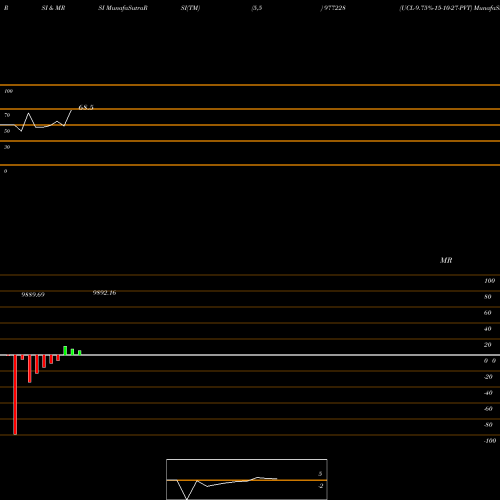Click the 'SI(TM)' header text
Screen dimensions: 500x500
[190, 8]
